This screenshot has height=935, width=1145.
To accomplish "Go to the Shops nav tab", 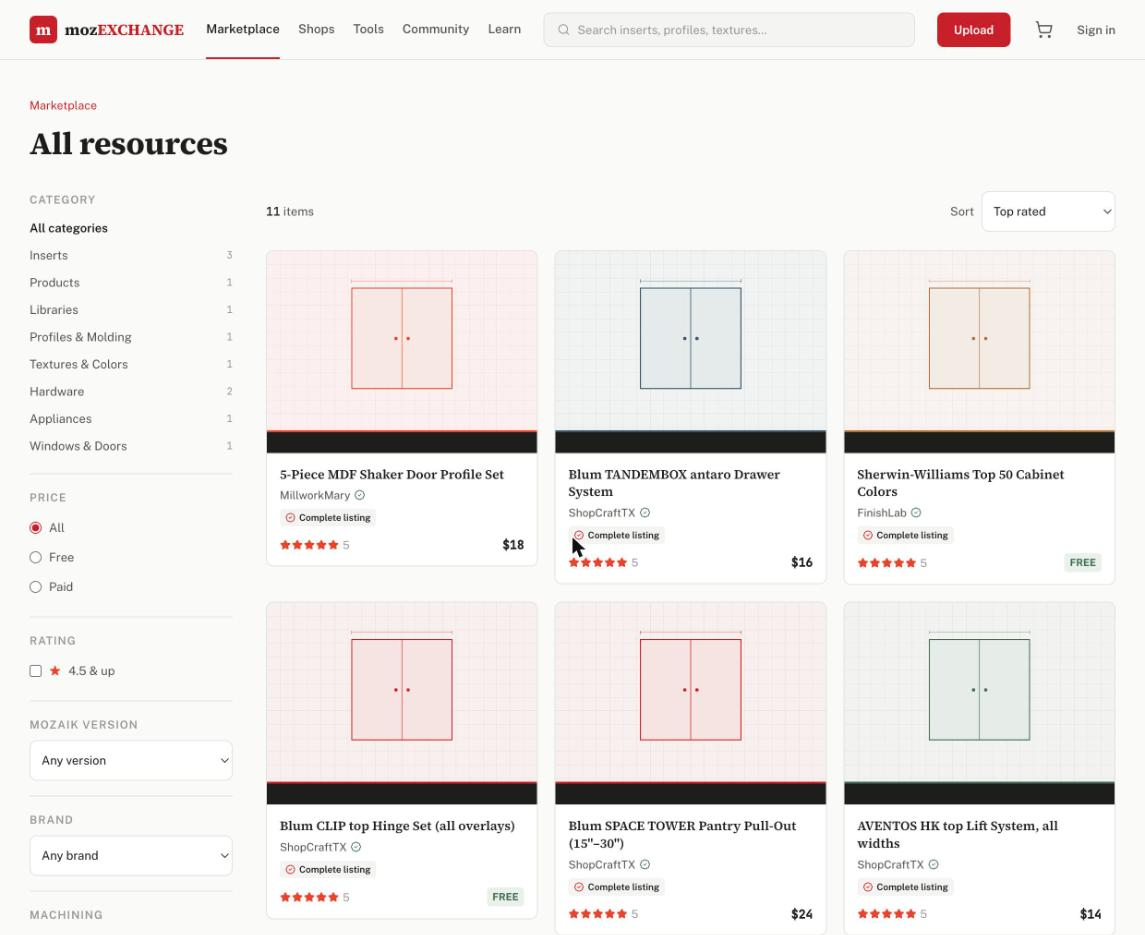I will [316, 29].
